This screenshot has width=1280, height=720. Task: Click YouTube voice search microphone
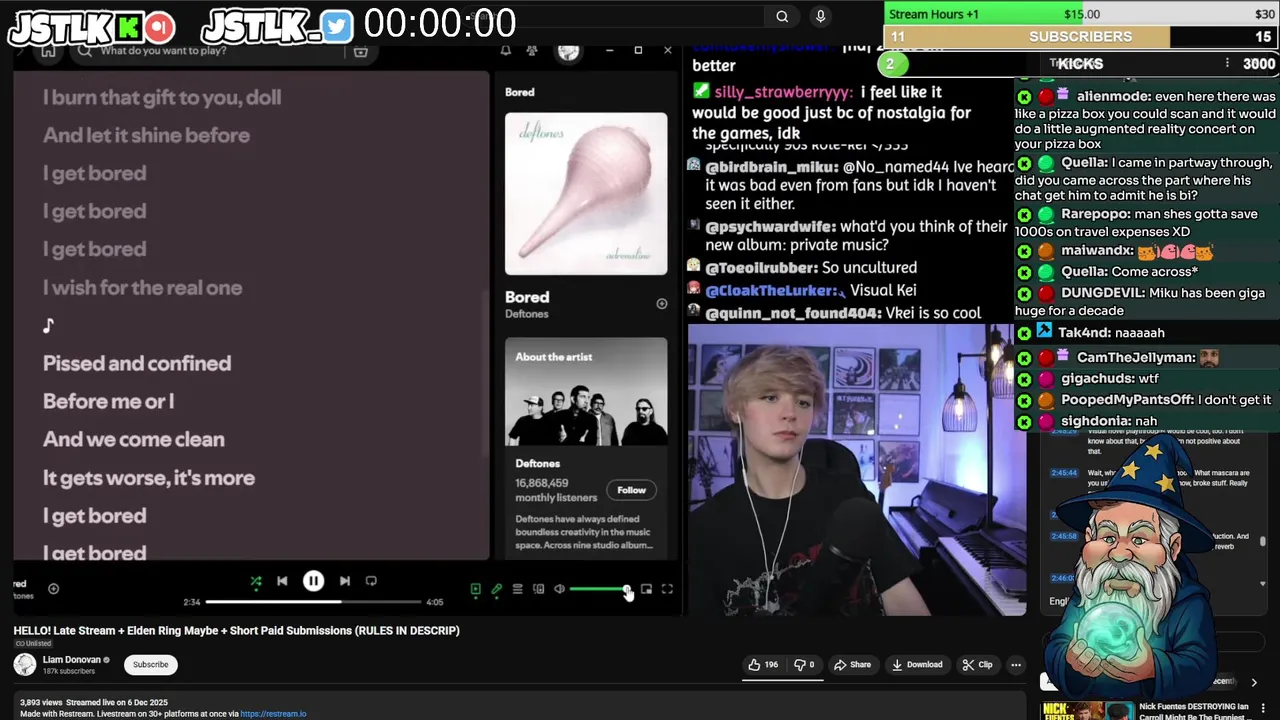coord(820,16)
